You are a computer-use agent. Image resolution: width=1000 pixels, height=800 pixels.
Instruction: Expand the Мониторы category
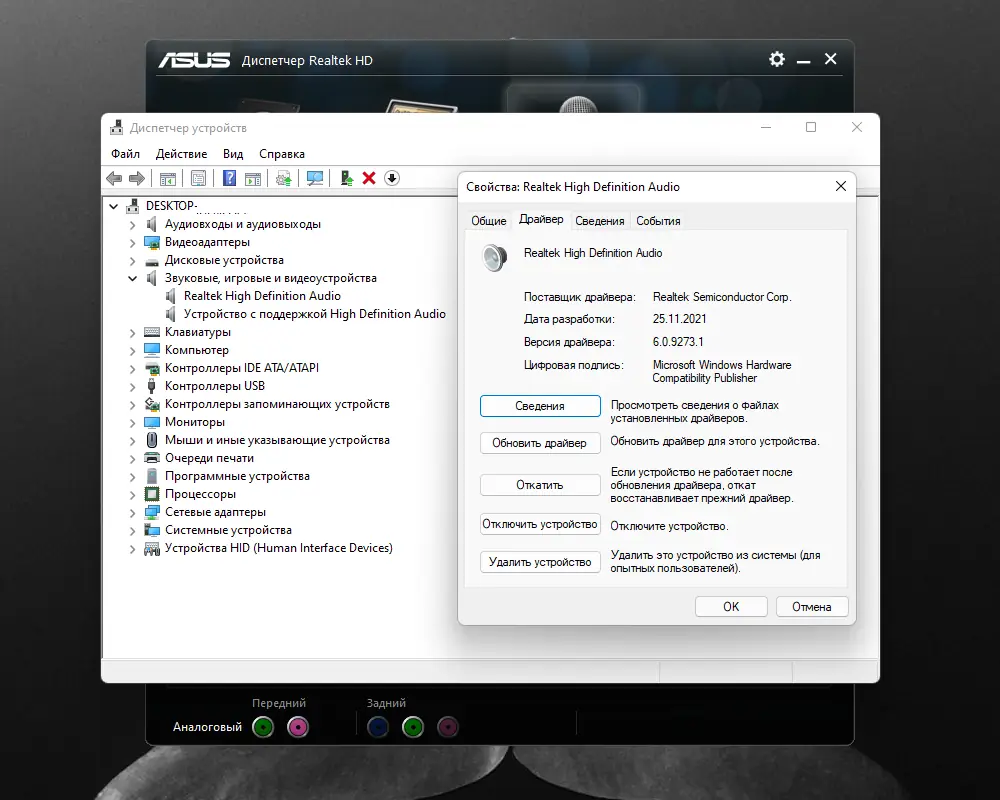[x=133, y=422]
